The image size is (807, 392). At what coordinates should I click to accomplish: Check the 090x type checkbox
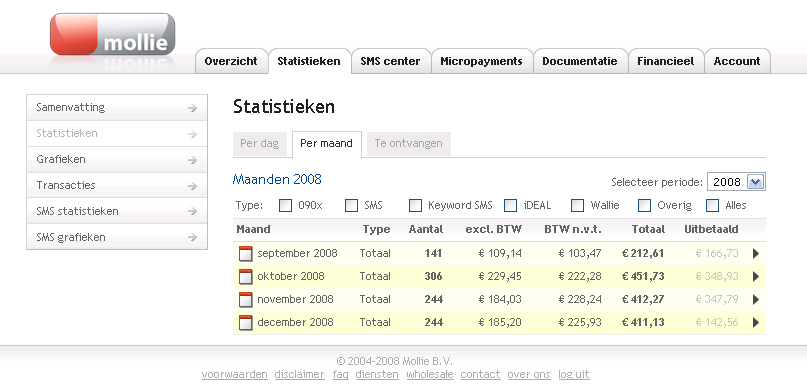point(285,206)
